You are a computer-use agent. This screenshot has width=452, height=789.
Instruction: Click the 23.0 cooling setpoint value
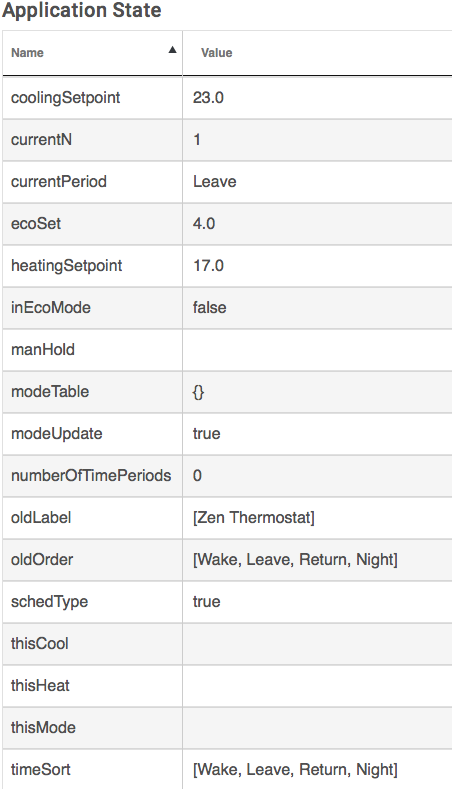pyautogui.click(x=208, y=98)
